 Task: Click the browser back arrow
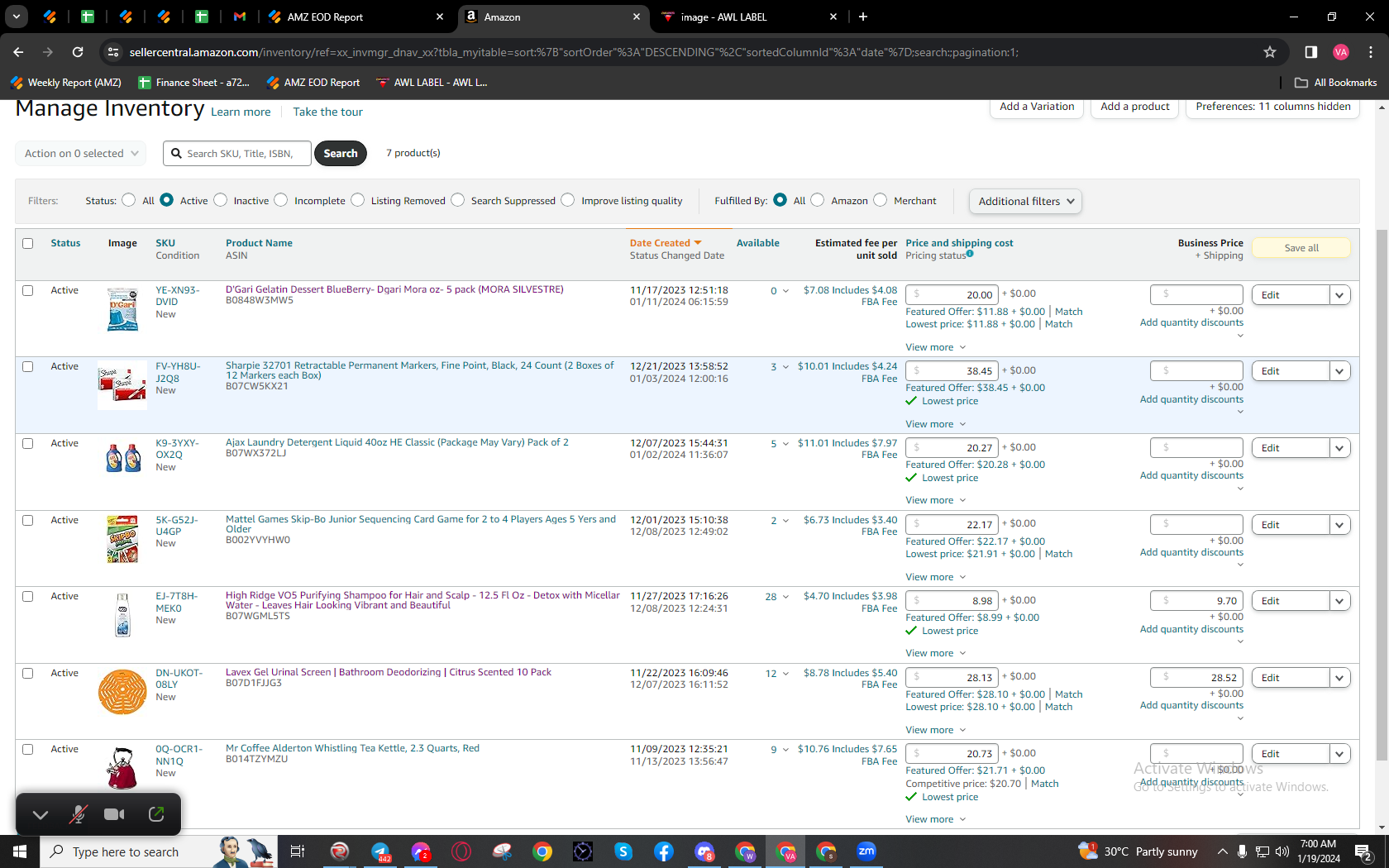point(18,52)
